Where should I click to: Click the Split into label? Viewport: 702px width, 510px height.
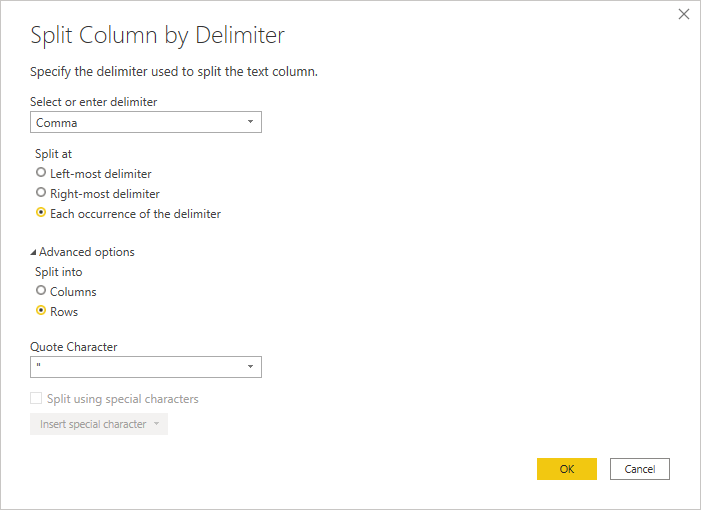[59, 272]
